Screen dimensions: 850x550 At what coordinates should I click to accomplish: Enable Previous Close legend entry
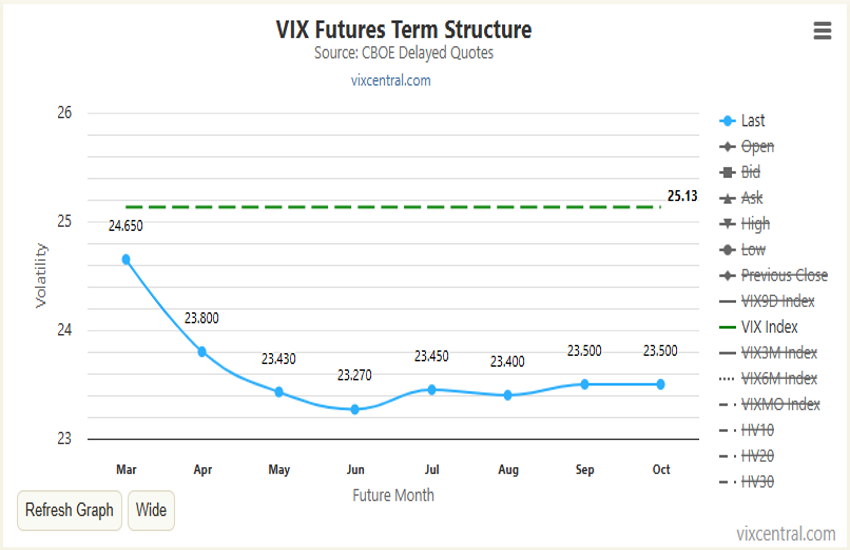coord(784,276)
